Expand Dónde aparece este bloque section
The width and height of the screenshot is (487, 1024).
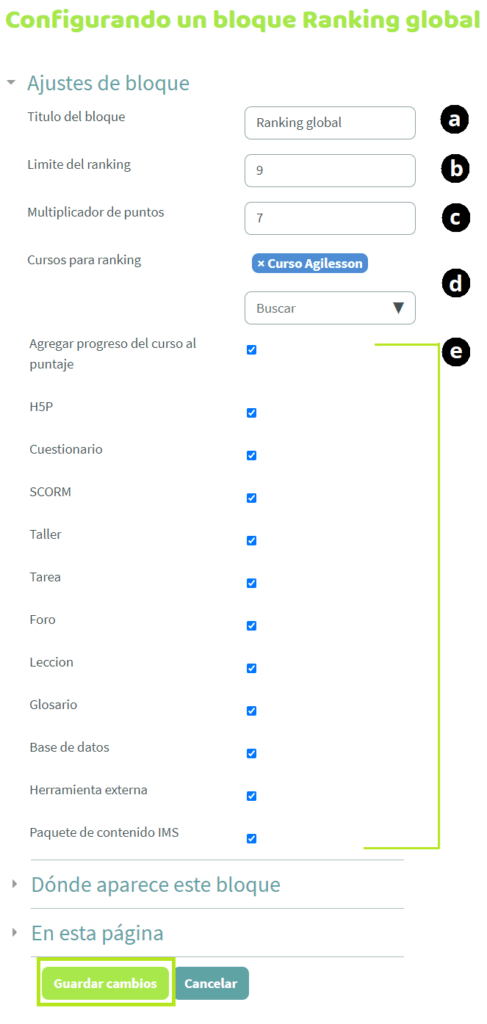click(x=15, y=884)
